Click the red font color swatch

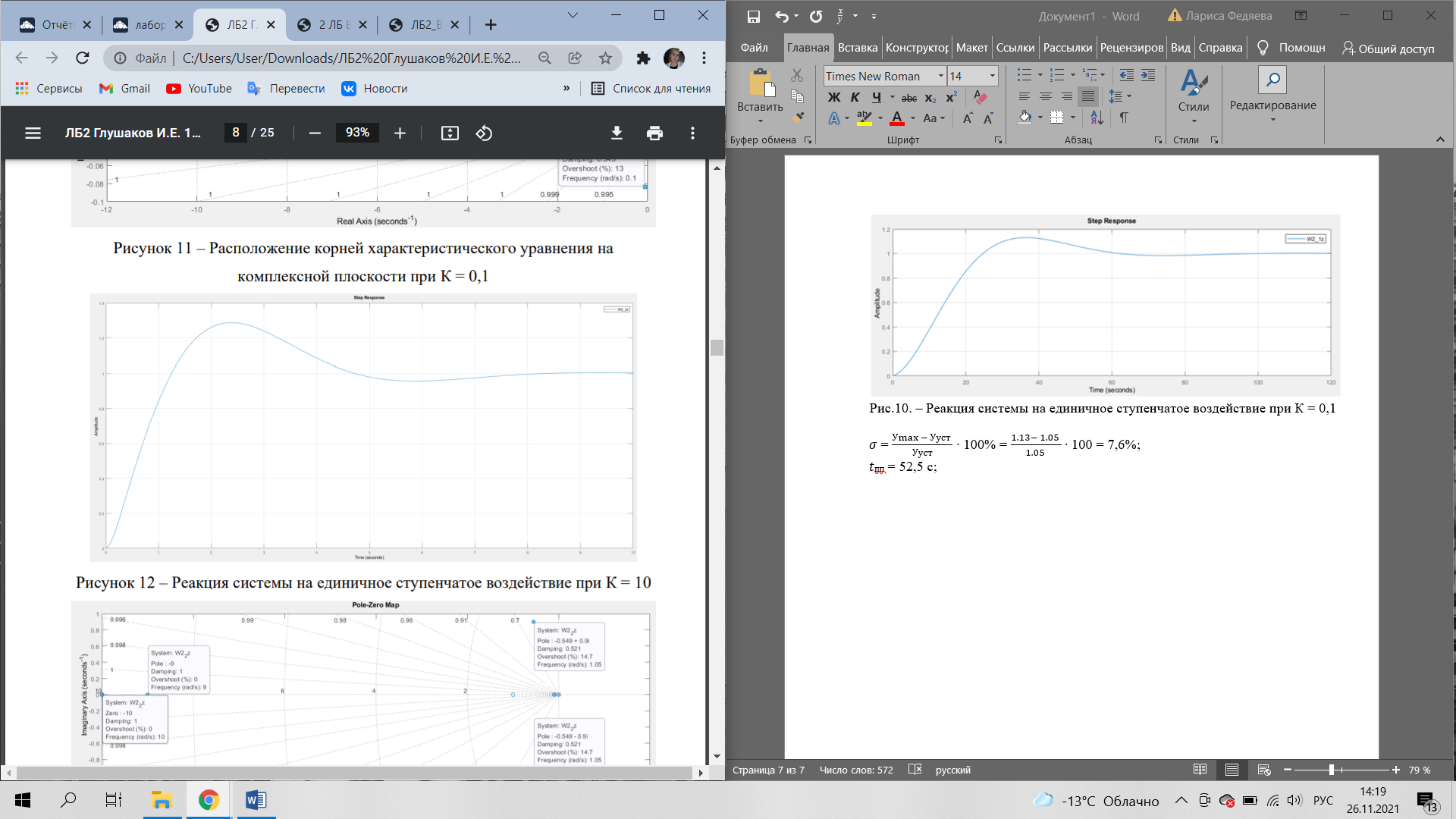pyautogui.click(x=897, y=118)
